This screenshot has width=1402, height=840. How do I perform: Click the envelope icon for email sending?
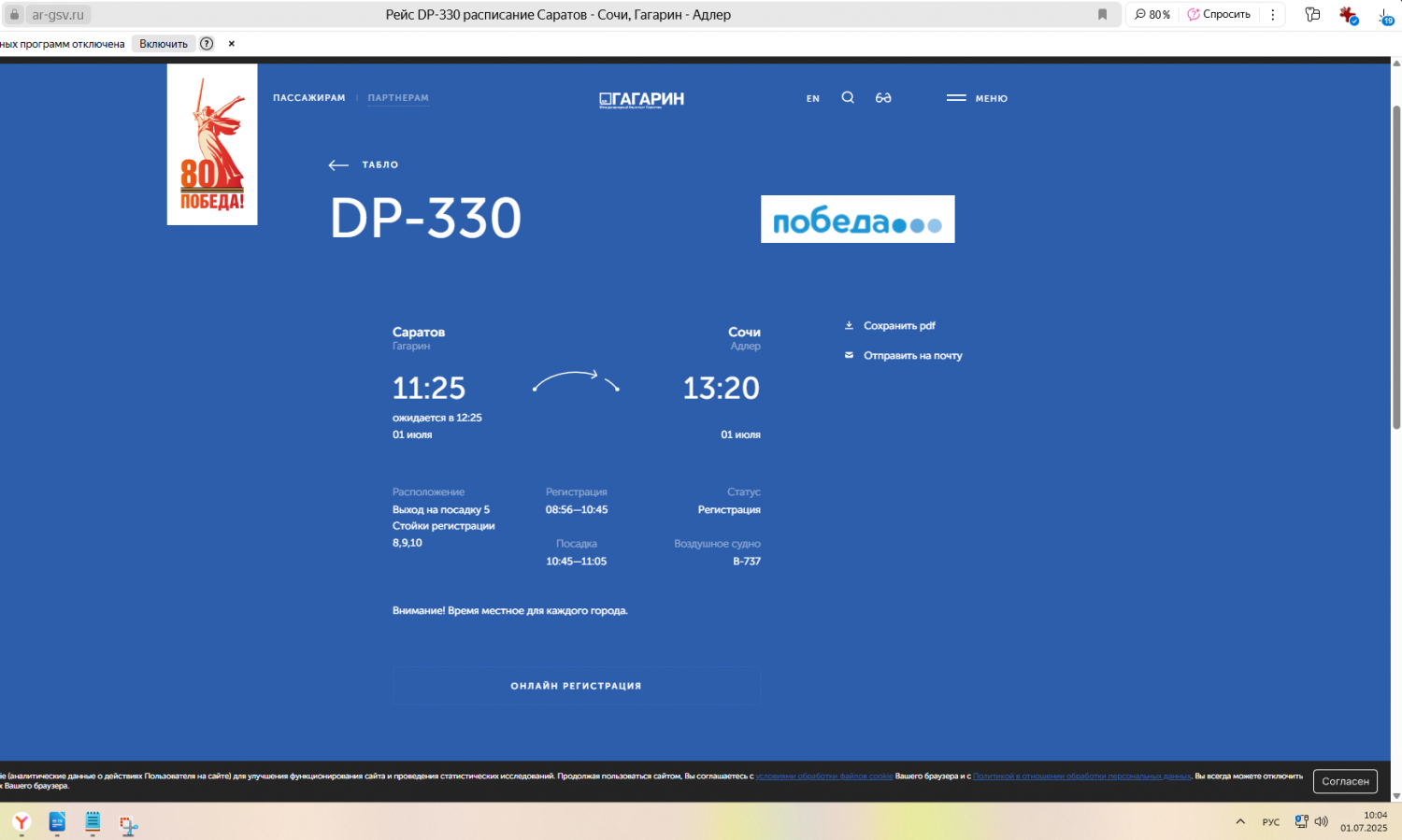point(849,355)
